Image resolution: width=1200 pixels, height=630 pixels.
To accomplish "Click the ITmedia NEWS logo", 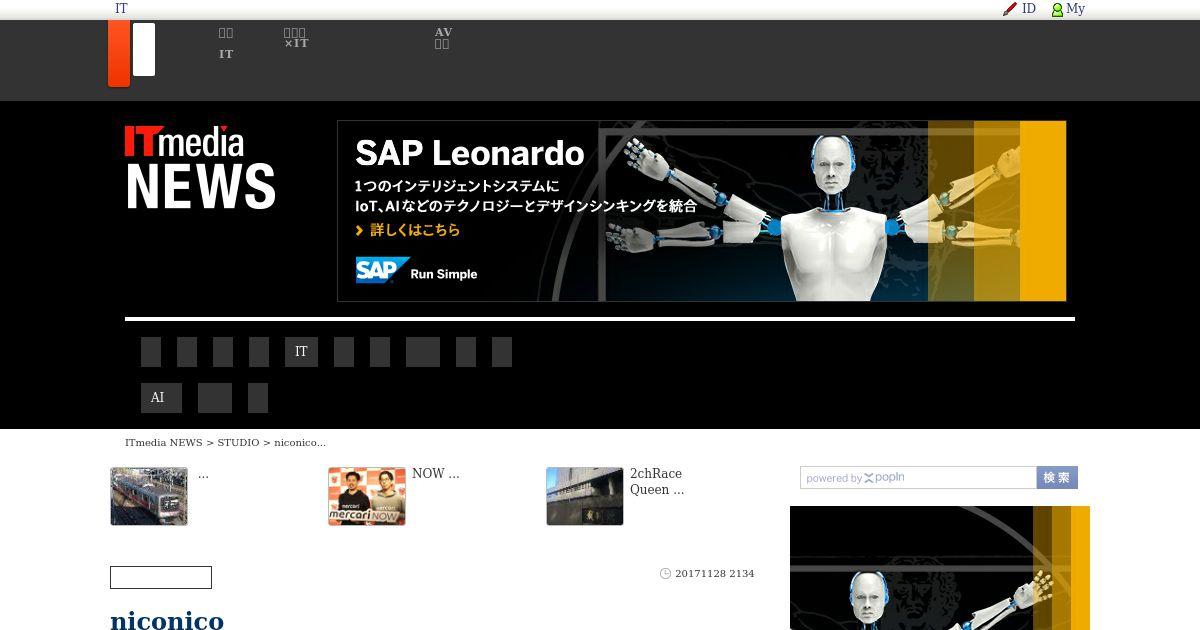I will pos(200,167).
